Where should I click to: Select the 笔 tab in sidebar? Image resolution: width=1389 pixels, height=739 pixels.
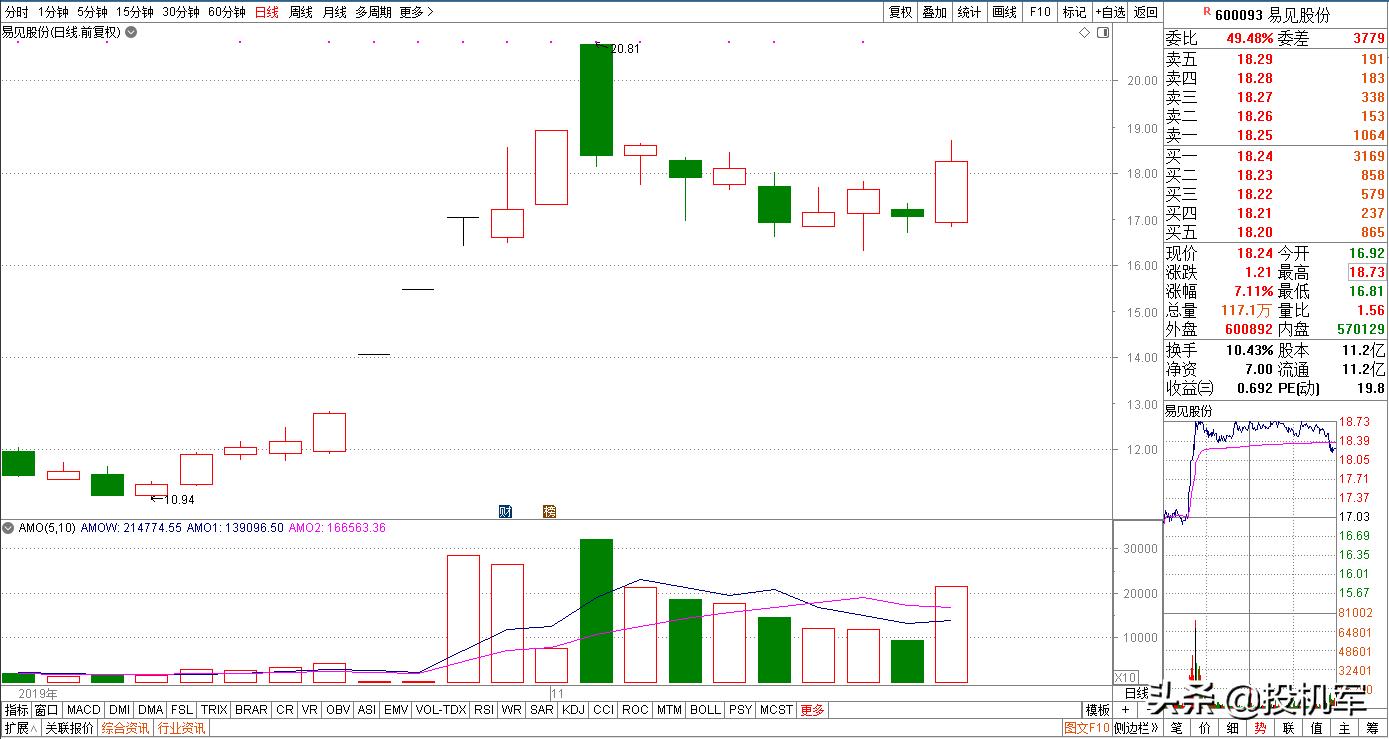[x=1177, y=728]
